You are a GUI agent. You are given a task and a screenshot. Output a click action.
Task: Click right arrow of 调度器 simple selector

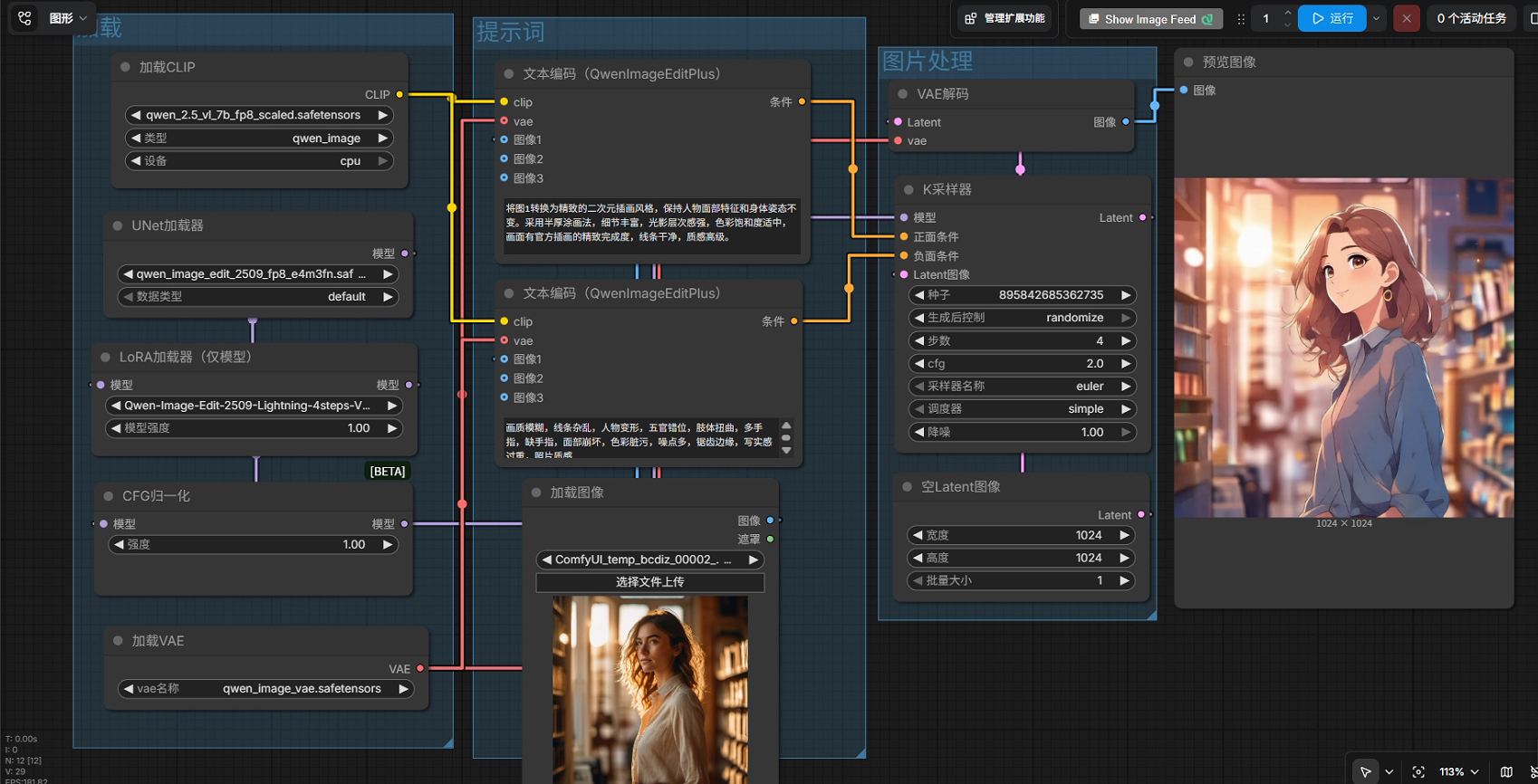pos(1126,409)
